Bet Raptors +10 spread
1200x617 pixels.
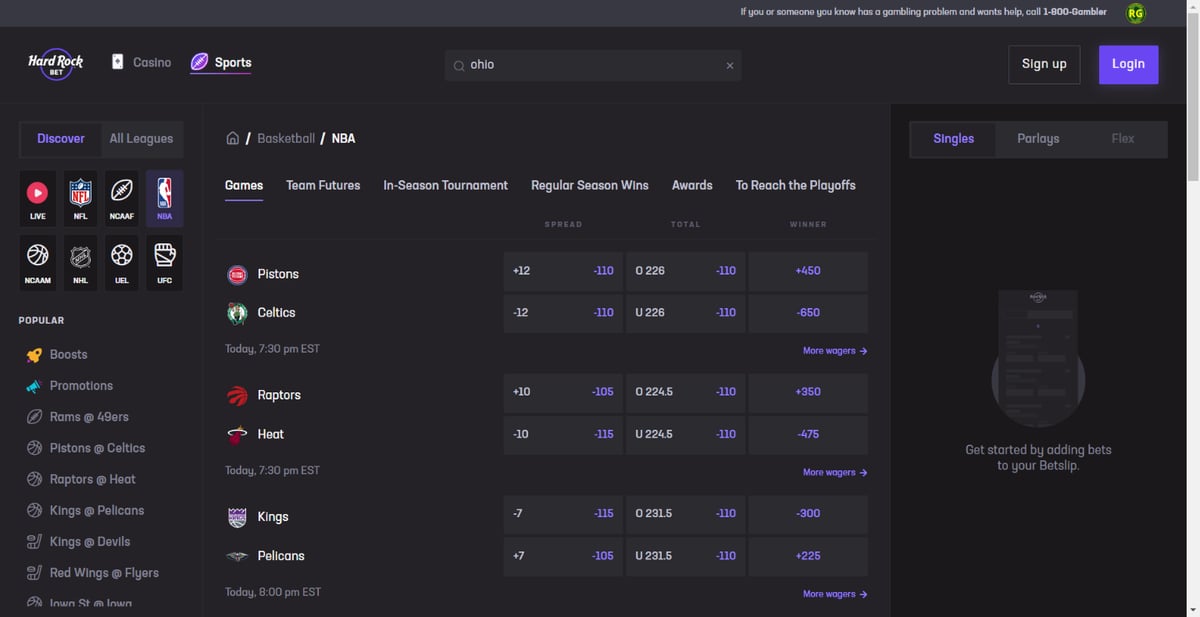[x=563, y=392]
